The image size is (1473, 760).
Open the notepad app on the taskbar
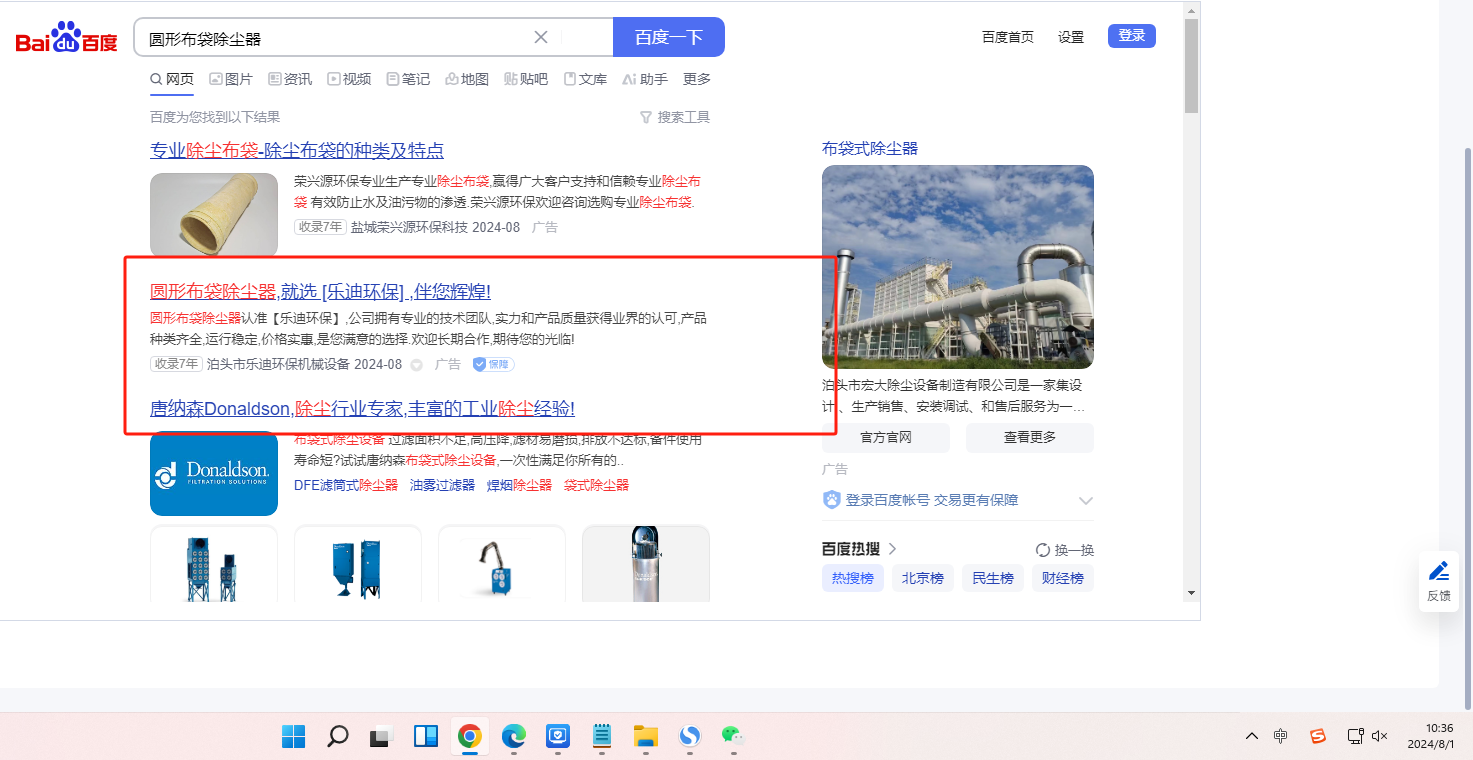pos(602,737)
